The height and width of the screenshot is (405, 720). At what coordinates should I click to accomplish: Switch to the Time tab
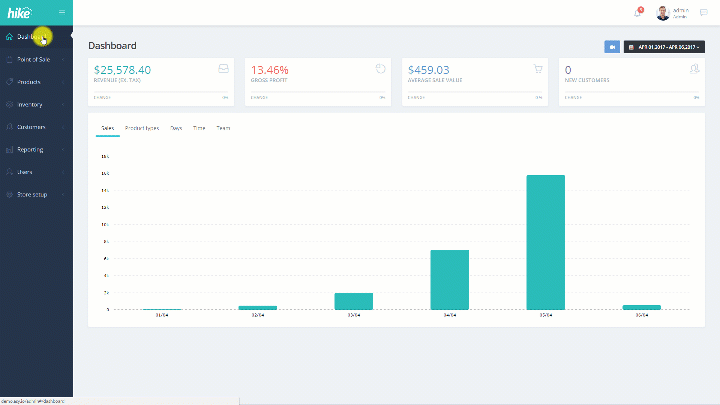(x=199, y=128)
